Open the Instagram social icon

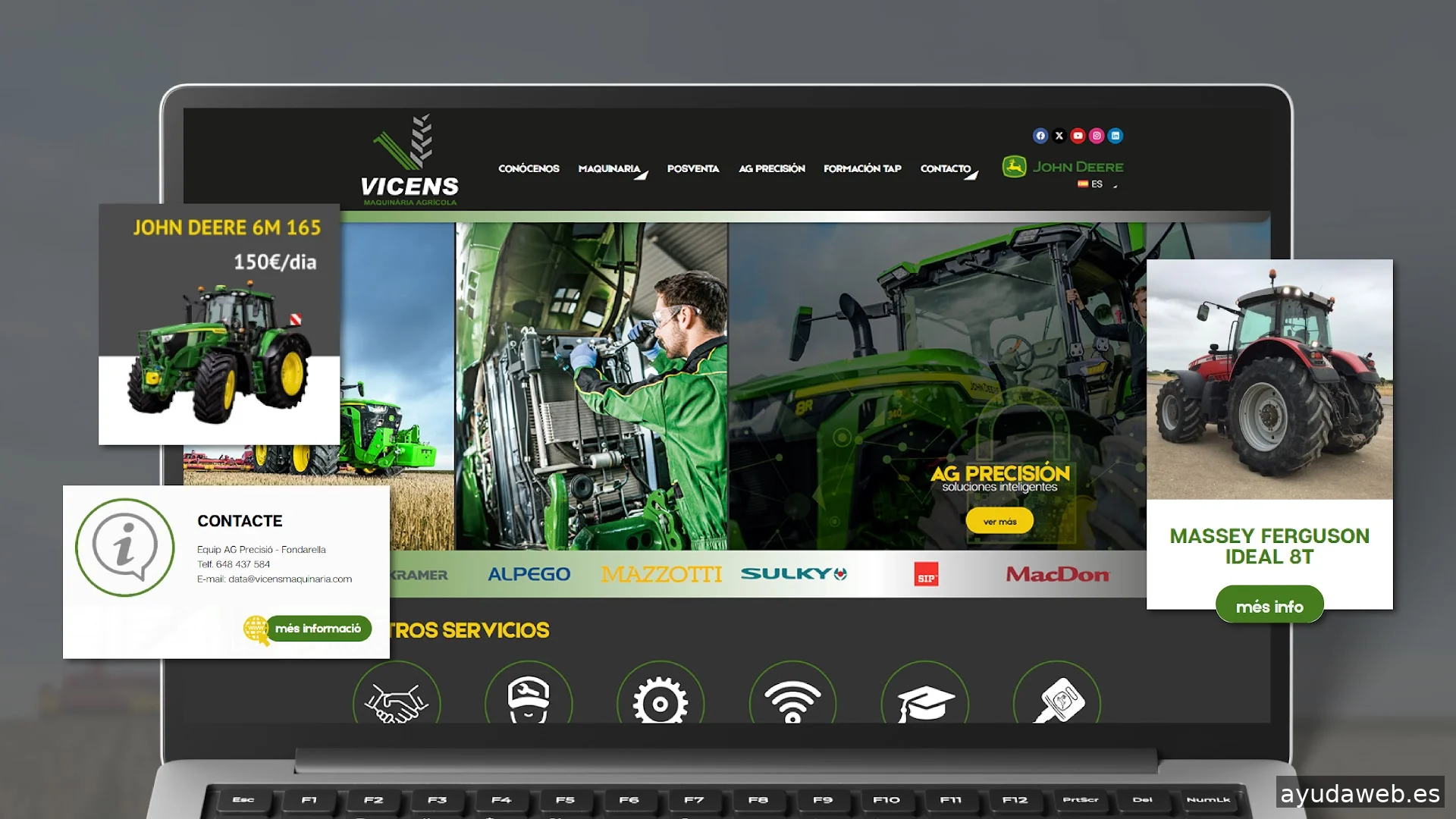tap(1097, 136)
